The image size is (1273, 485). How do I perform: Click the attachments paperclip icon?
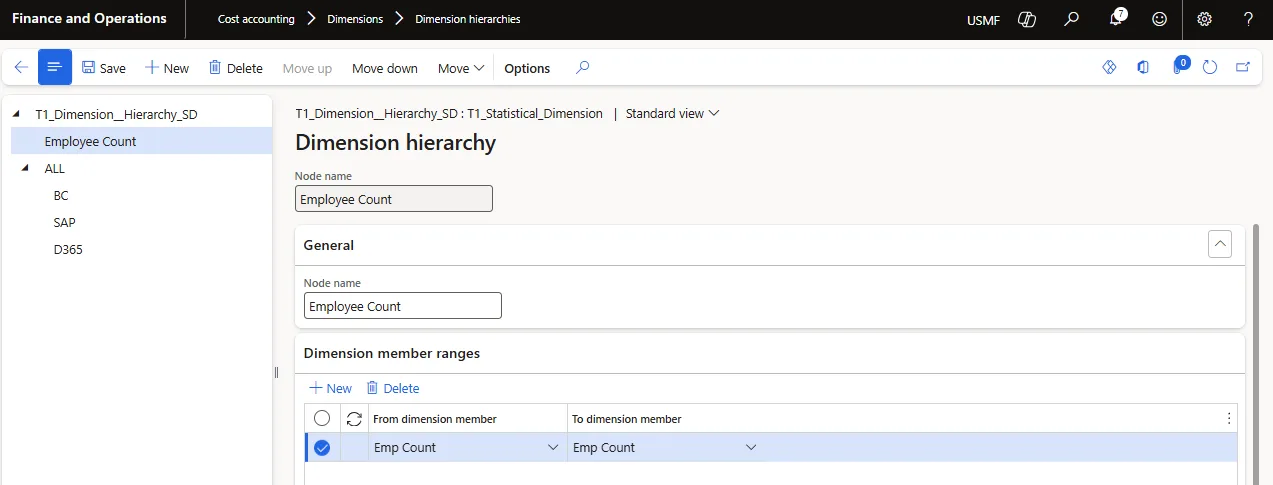pyautogui.click(x=1179, y=66)
